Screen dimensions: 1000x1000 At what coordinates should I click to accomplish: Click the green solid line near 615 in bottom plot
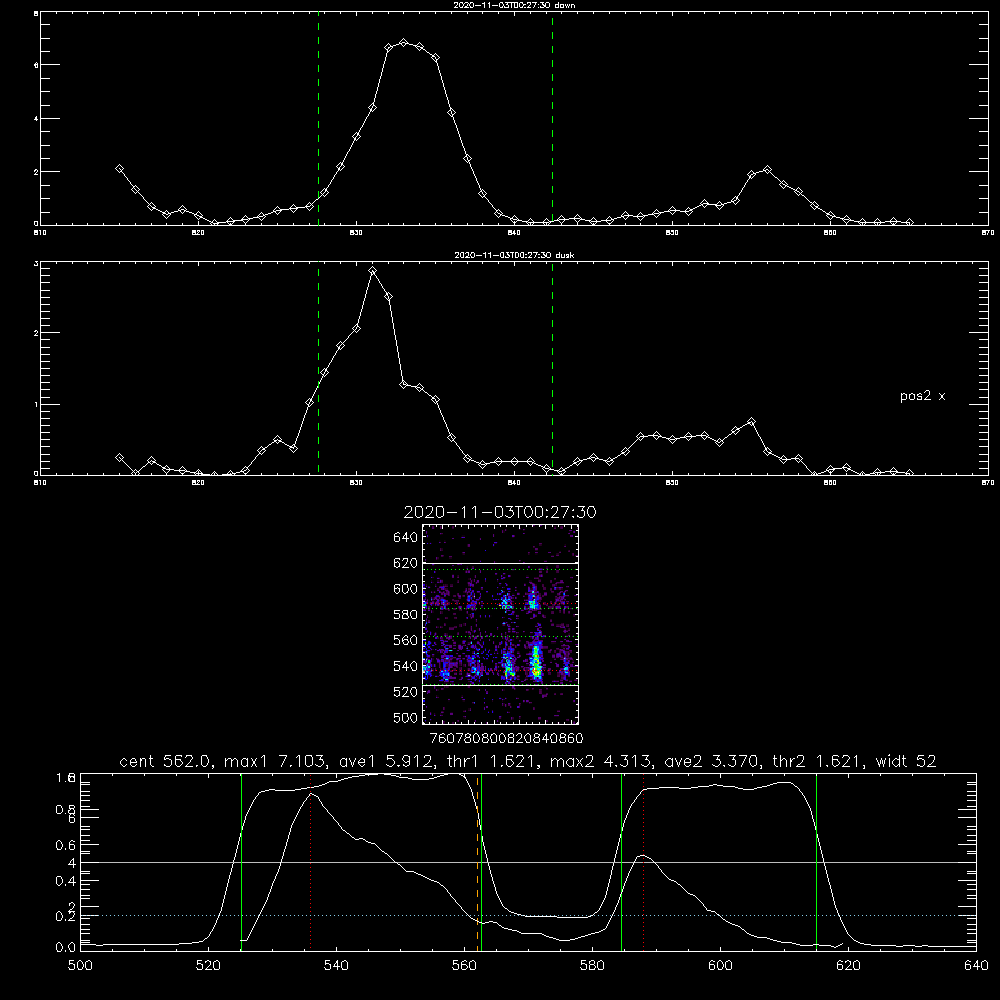(816, 862)
